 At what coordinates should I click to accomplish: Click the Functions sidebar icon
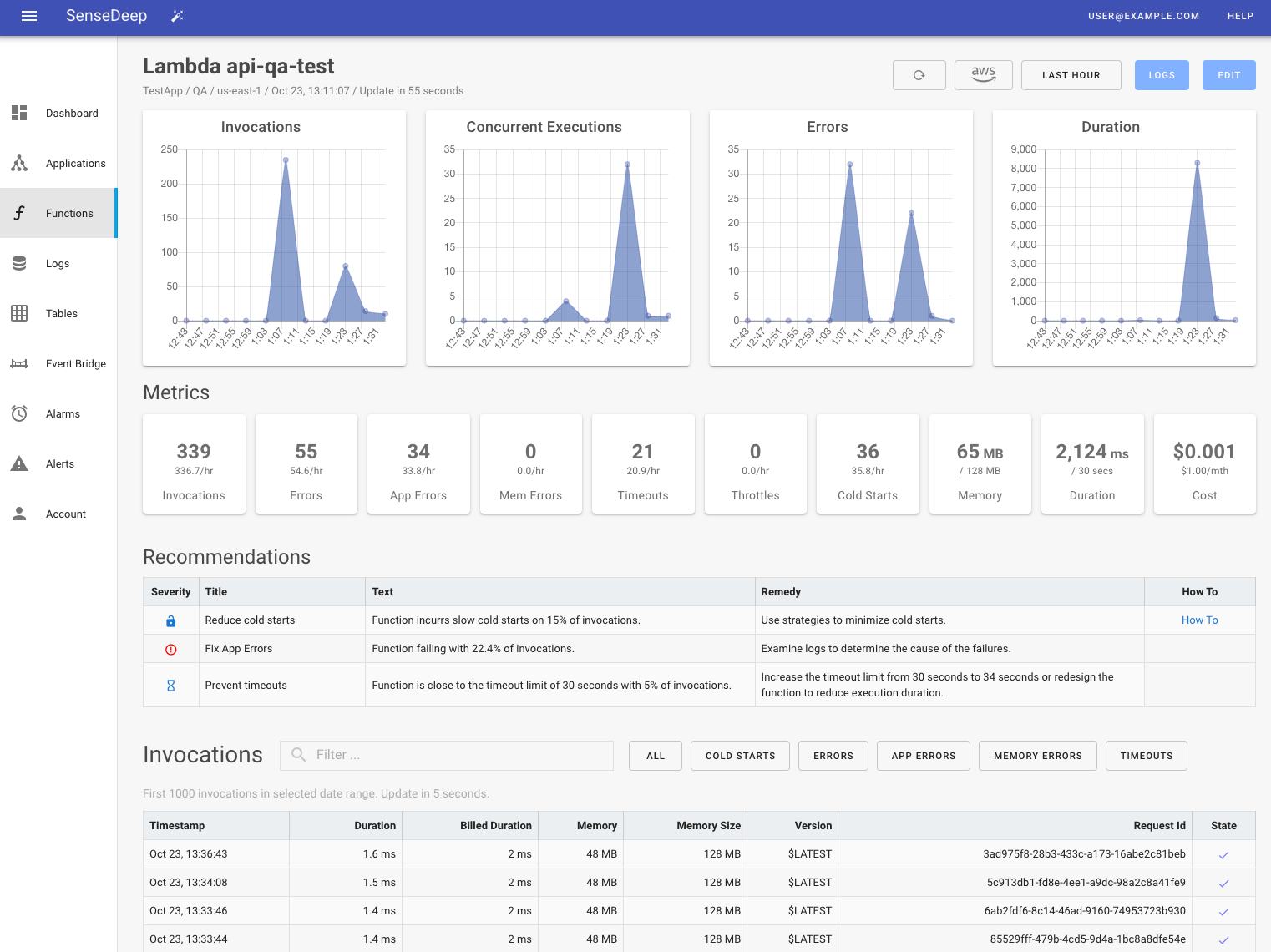point(19,213)
